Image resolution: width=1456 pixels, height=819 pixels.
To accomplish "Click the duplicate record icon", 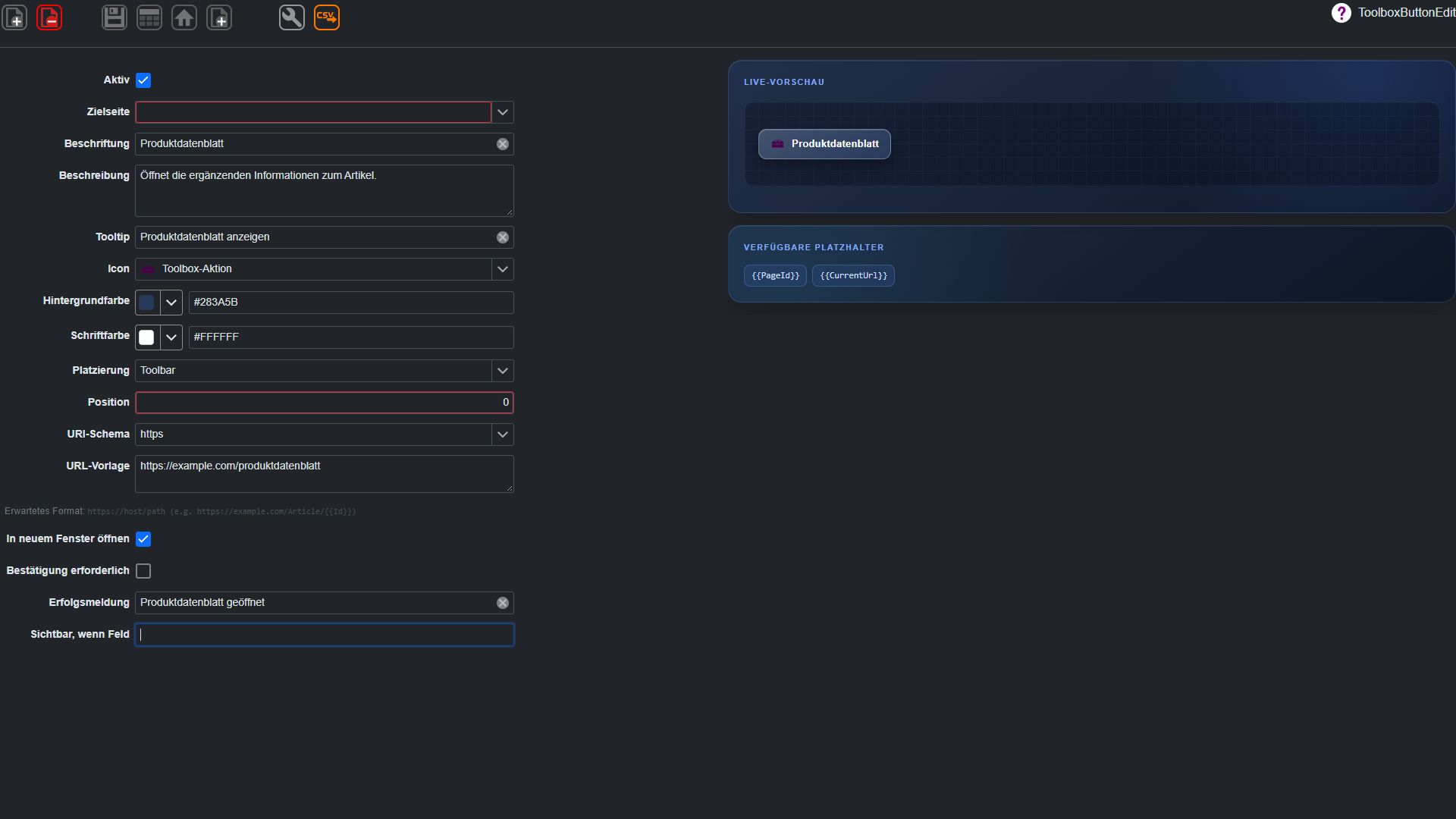I will tap(219, 17).
